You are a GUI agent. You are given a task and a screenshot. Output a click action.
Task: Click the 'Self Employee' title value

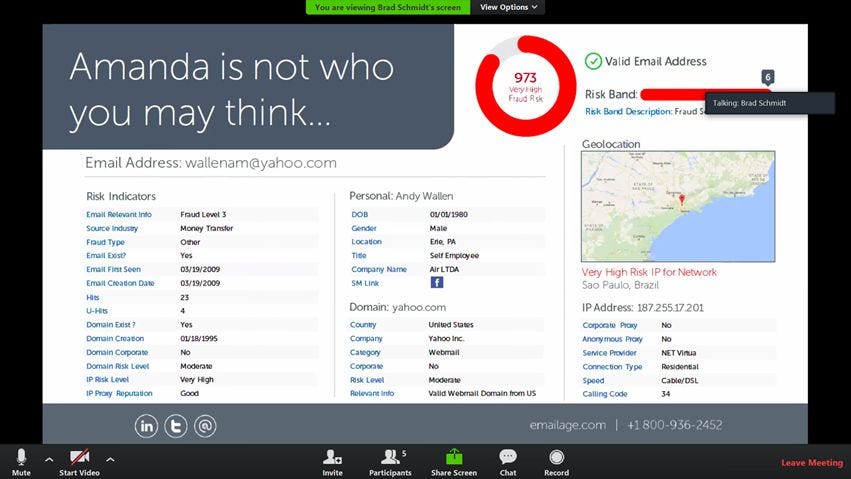click(454, 256)
